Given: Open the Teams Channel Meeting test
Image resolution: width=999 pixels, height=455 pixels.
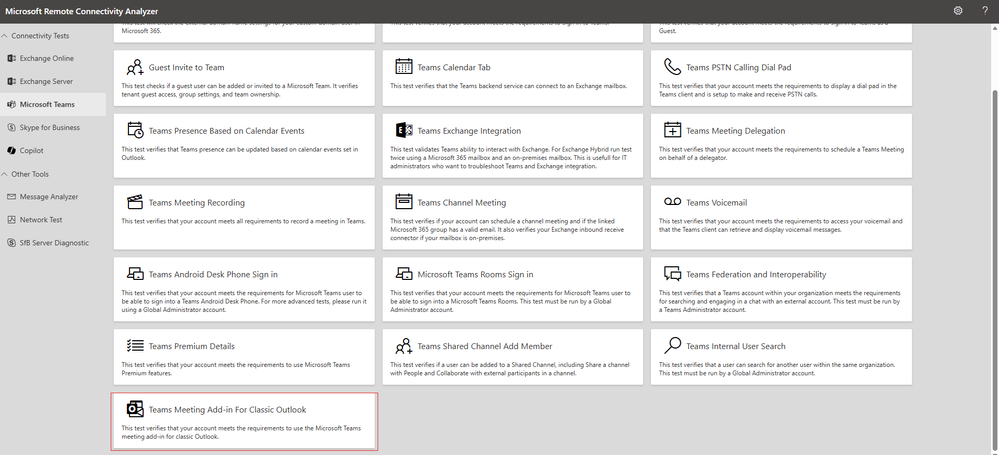Looking at the screenshot, I should [x=513, y=217].
